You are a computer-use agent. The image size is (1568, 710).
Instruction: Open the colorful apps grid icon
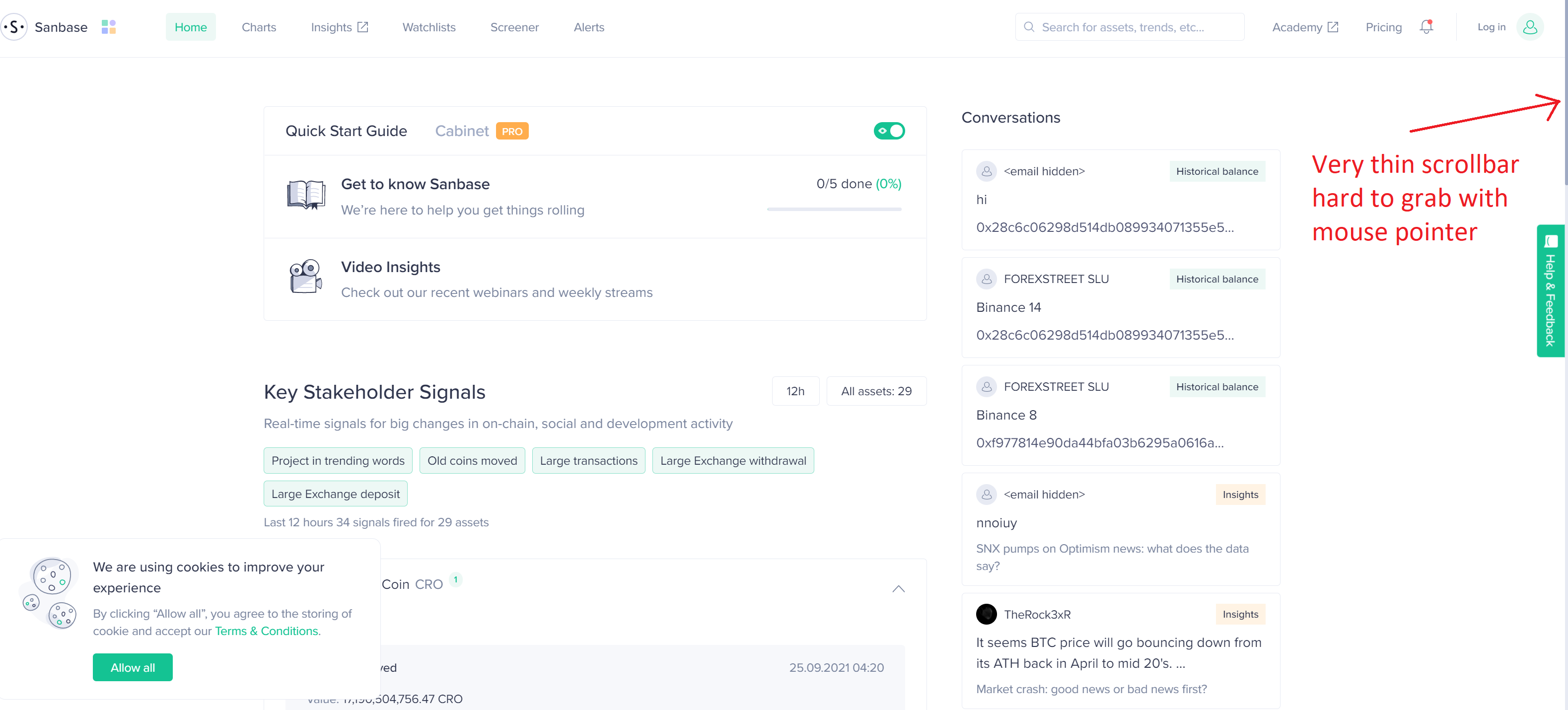108,27
